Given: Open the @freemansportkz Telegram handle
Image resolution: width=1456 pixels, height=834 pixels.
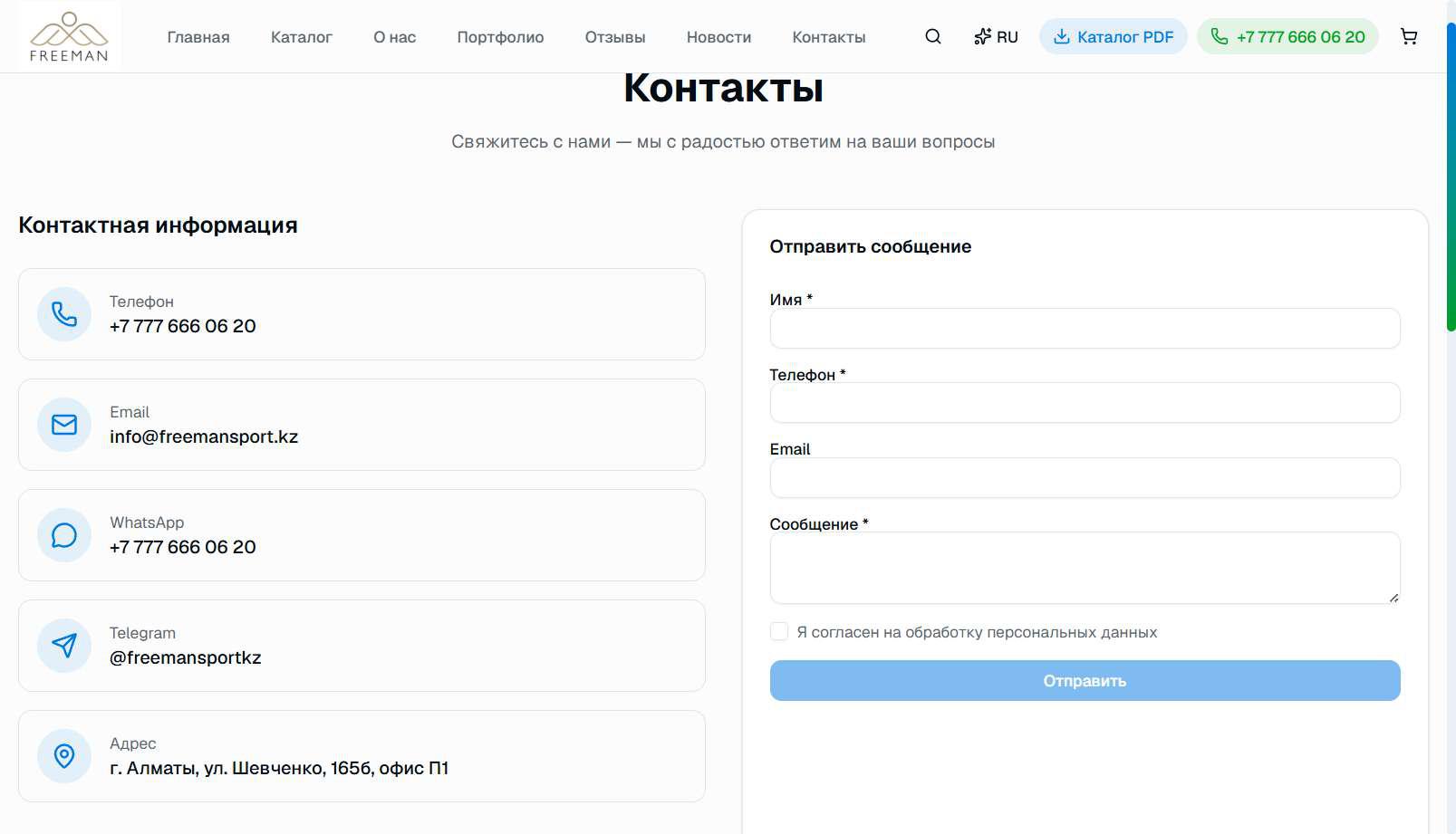Looking at the screenshot, I should tap(186, 657).
